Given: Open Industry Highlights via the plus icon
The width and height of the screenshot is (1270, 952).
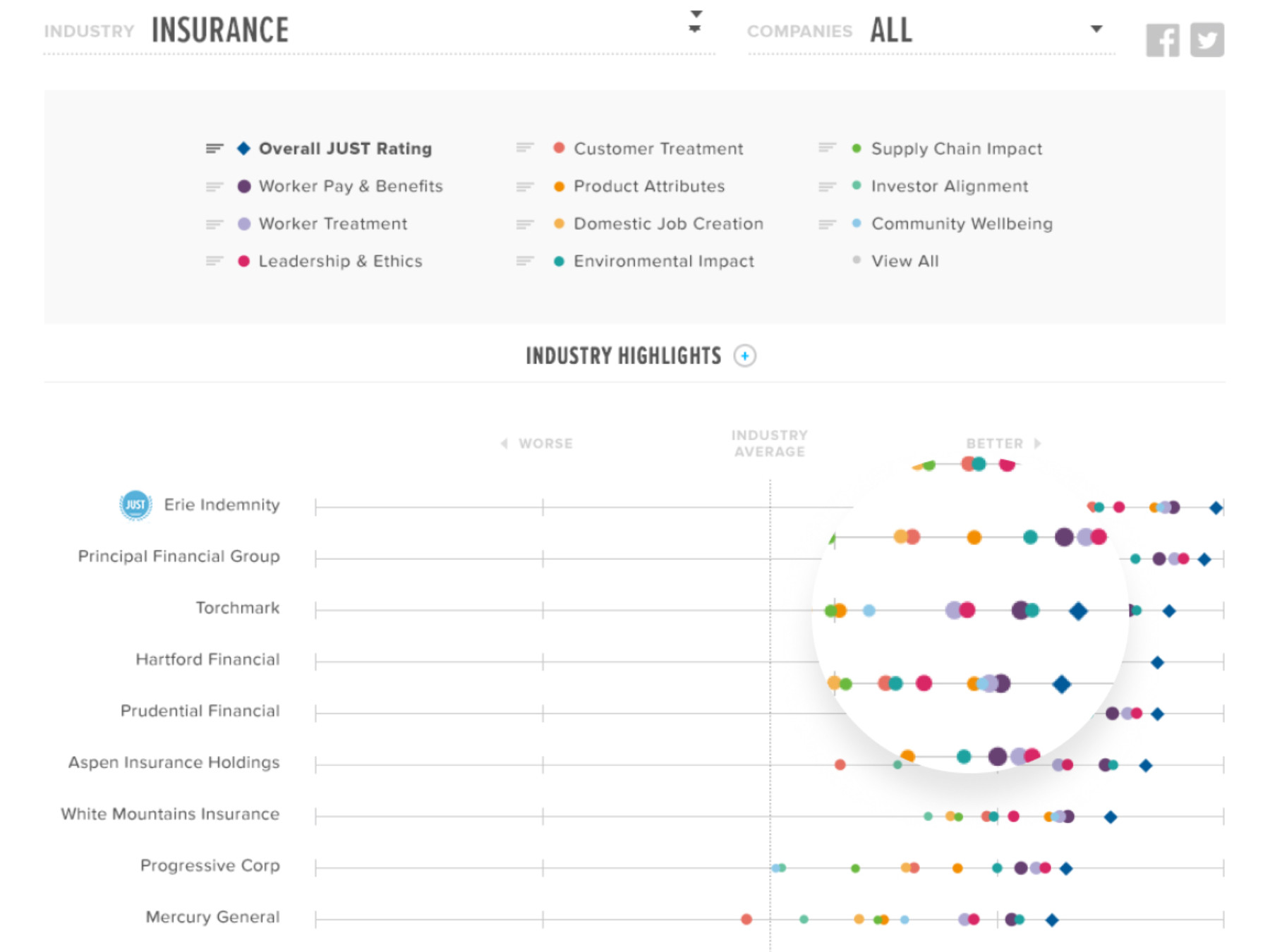Looking at the screenshot, I should pyautogui.click(x=746, y=356).
